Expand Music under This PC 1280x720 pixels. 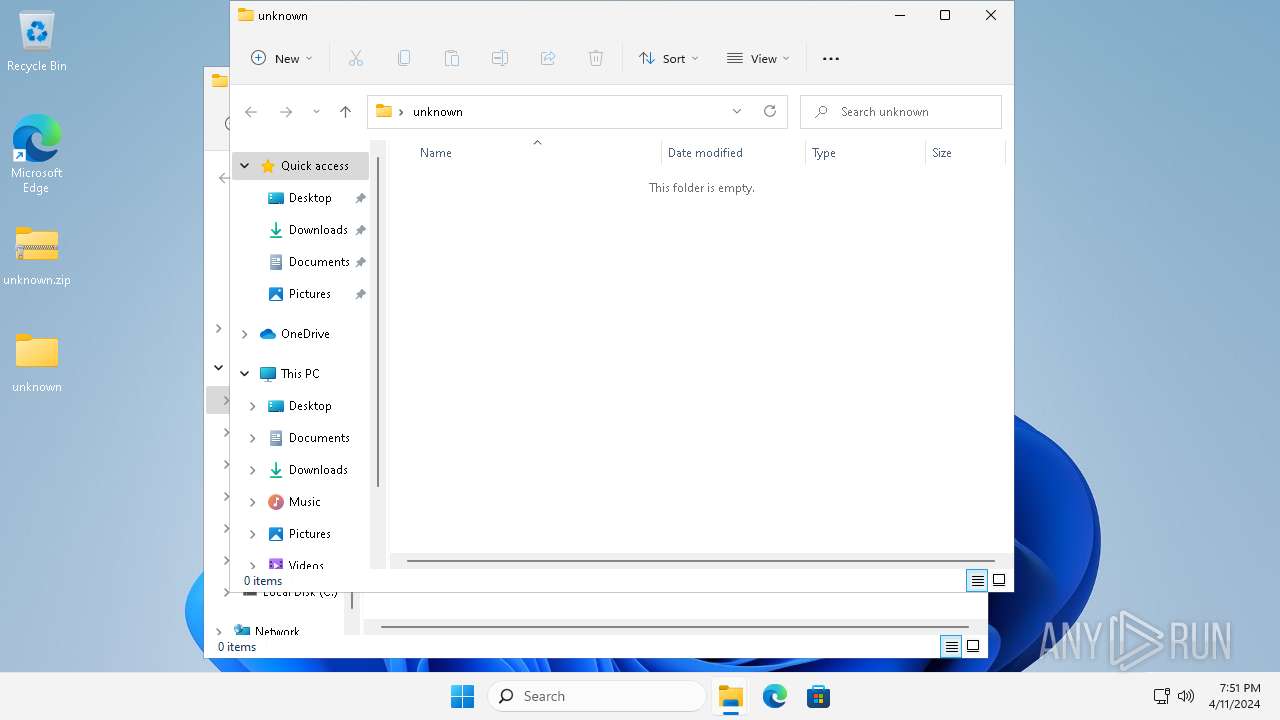pos(252,502)
